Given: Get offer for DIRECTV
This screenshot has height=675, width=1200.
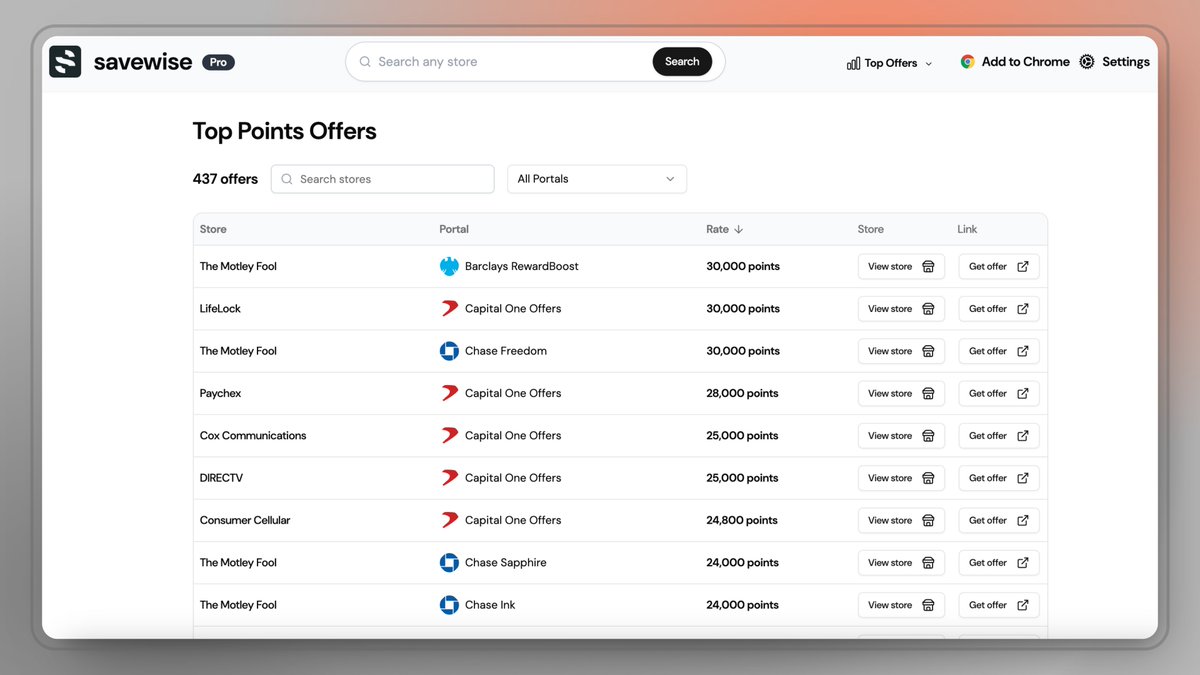Looking at the screenshot, I should tap(999, 478).
